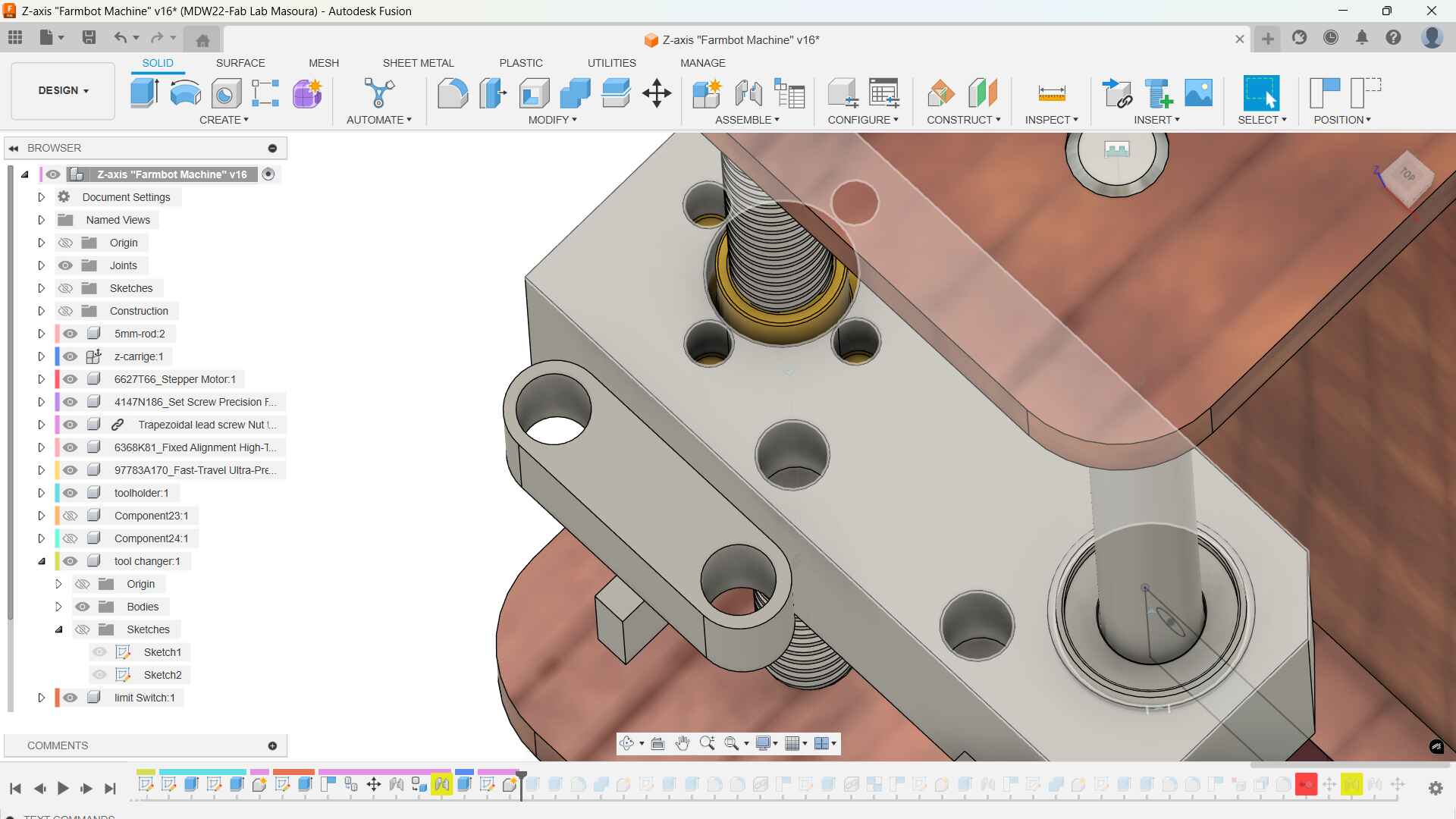Activate the root component radio button
The image size is (1456, 819).
pyautogui.click(x=268, y=174)
